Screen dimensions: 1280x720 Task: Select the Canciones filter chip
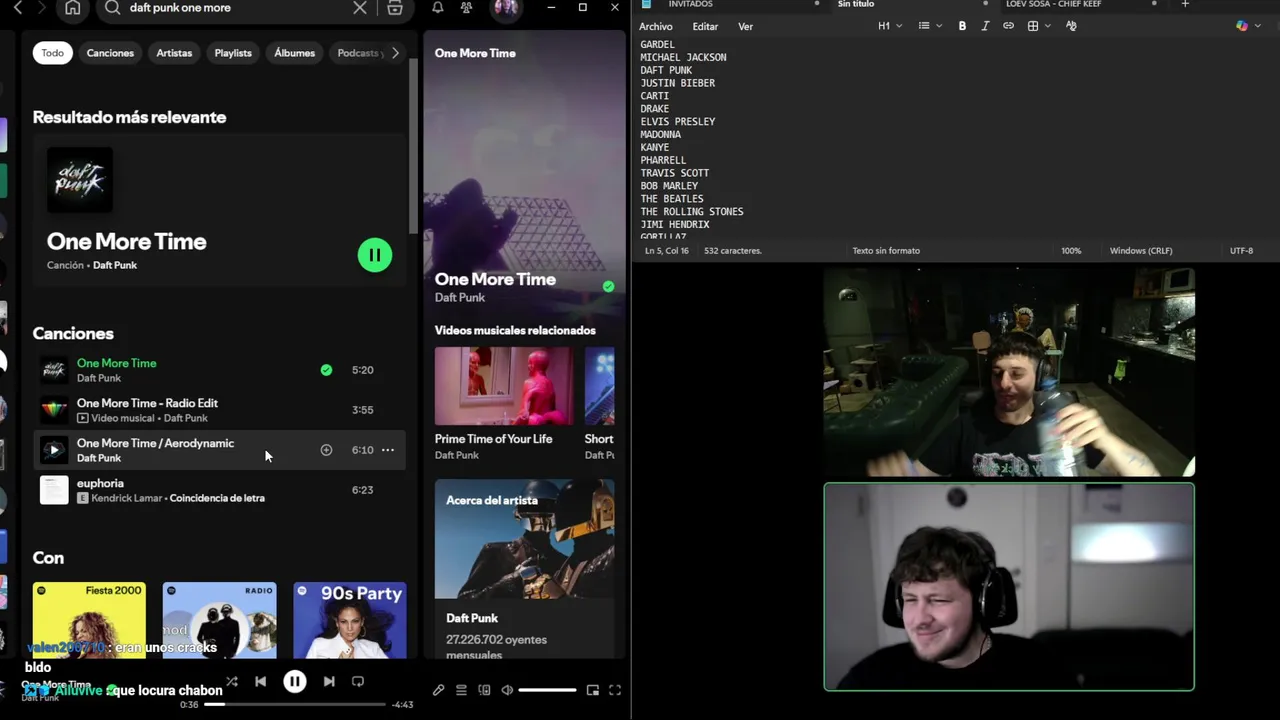point(110,53)
